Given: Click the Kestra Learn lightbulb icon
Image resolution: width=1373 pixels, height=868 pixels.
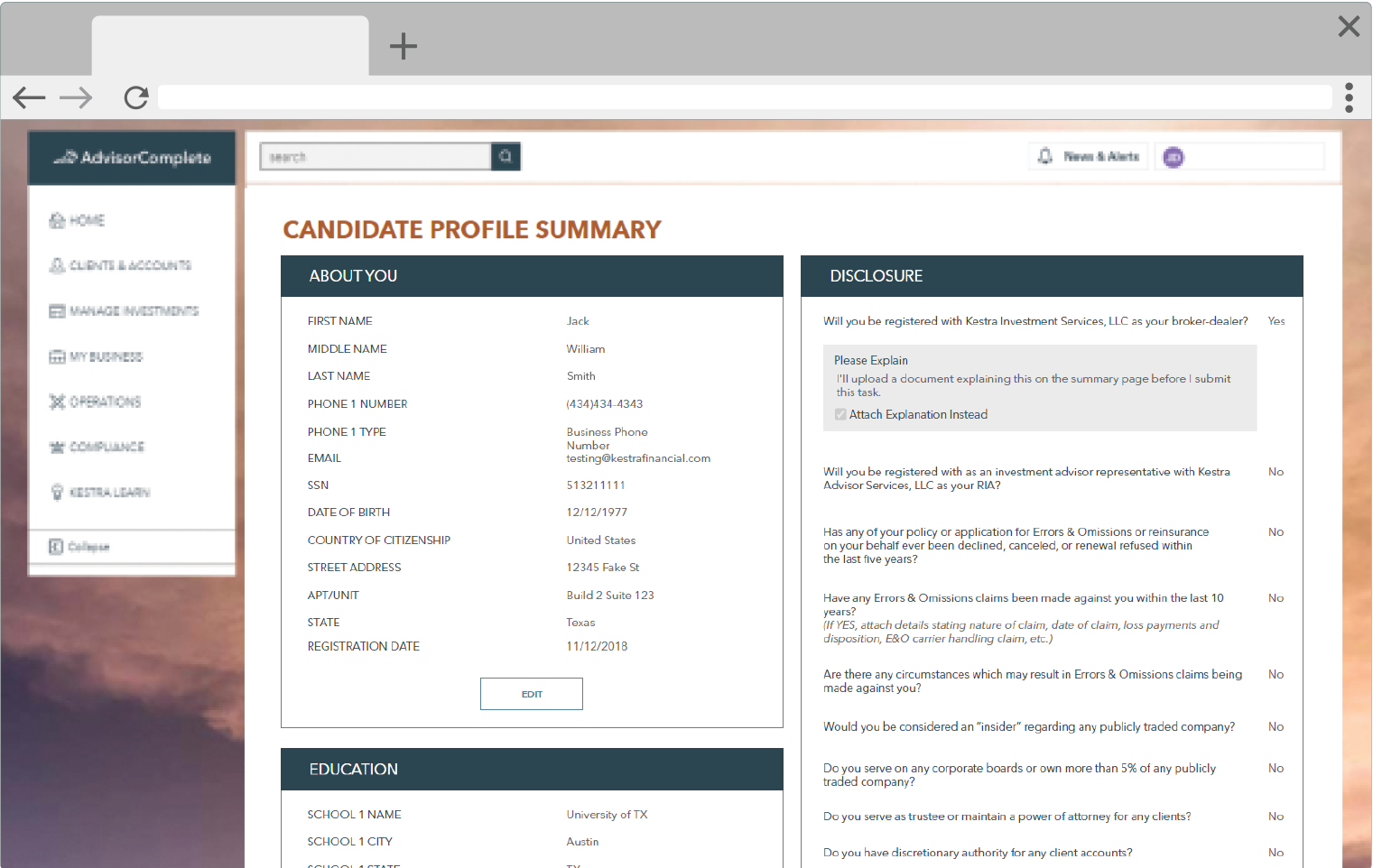Looking at the screenshot, I should (57, 492).
